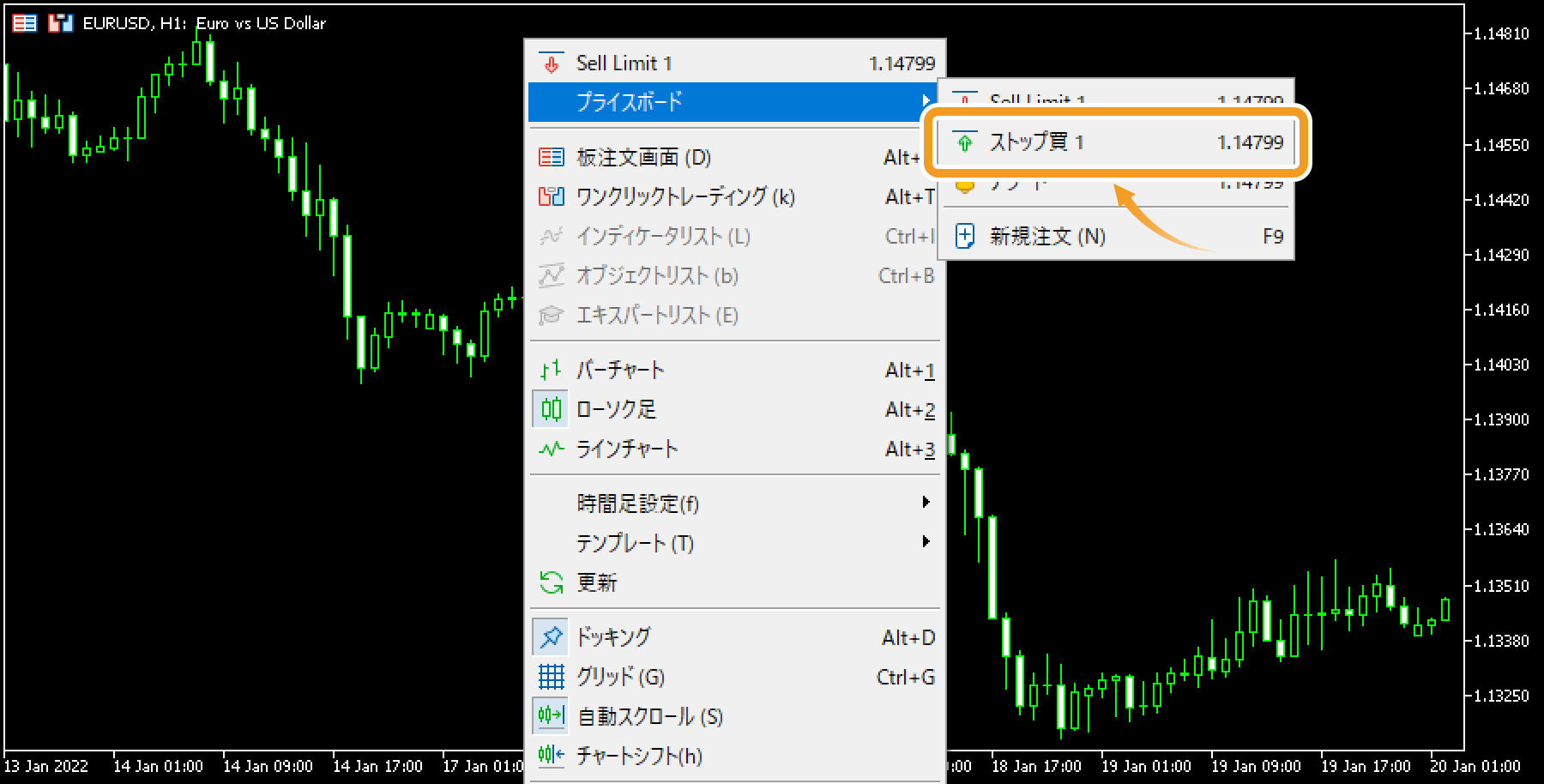Viewport: 1544px width, 784px height.
Task: Click テンプレート (T) menu entry
Action: 735,542
